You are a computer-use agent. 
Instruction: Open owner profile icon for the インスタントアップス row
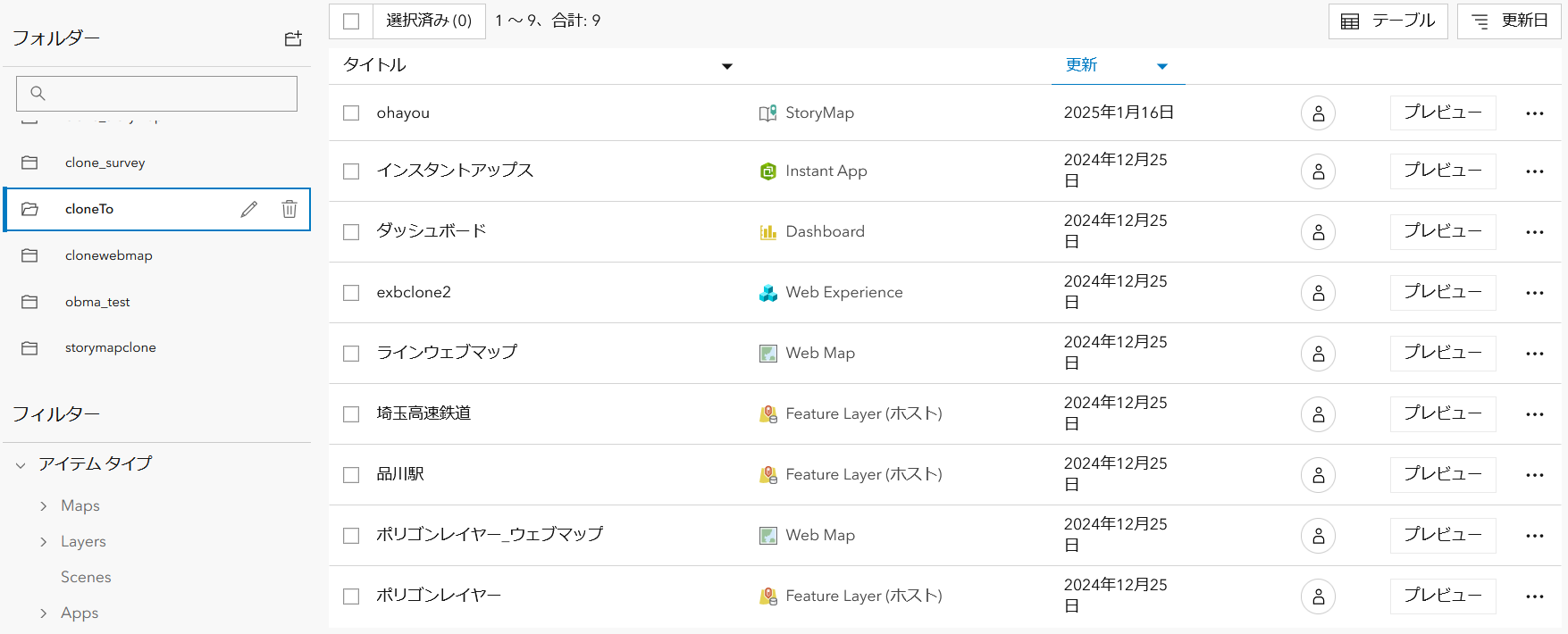tap(1318, 171)
